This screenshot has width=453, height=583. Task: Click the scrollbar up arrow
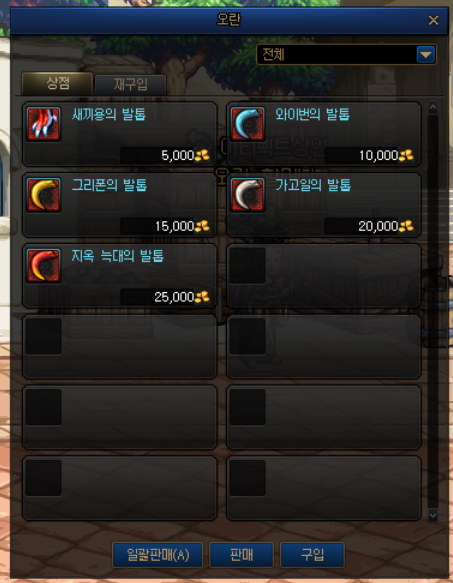[x=433, y=107]
